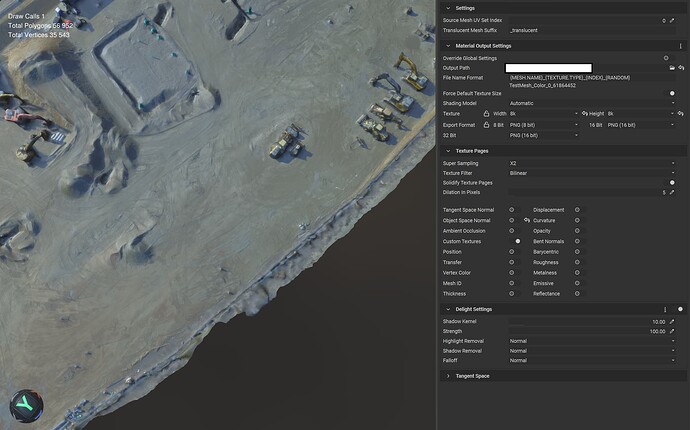690x430 pixels.
Task: Click the axis gizmo logo in viewport corner
Action: [25, 404]
